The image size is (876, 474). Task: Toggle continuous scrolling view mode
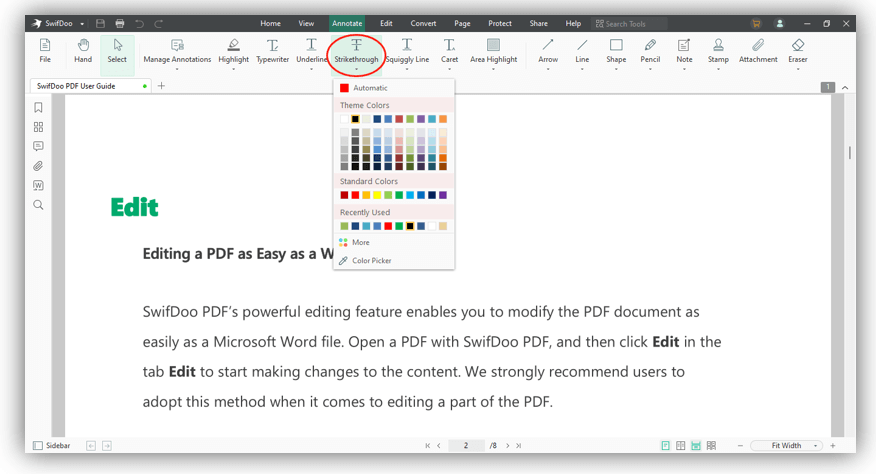pos(696,445)
